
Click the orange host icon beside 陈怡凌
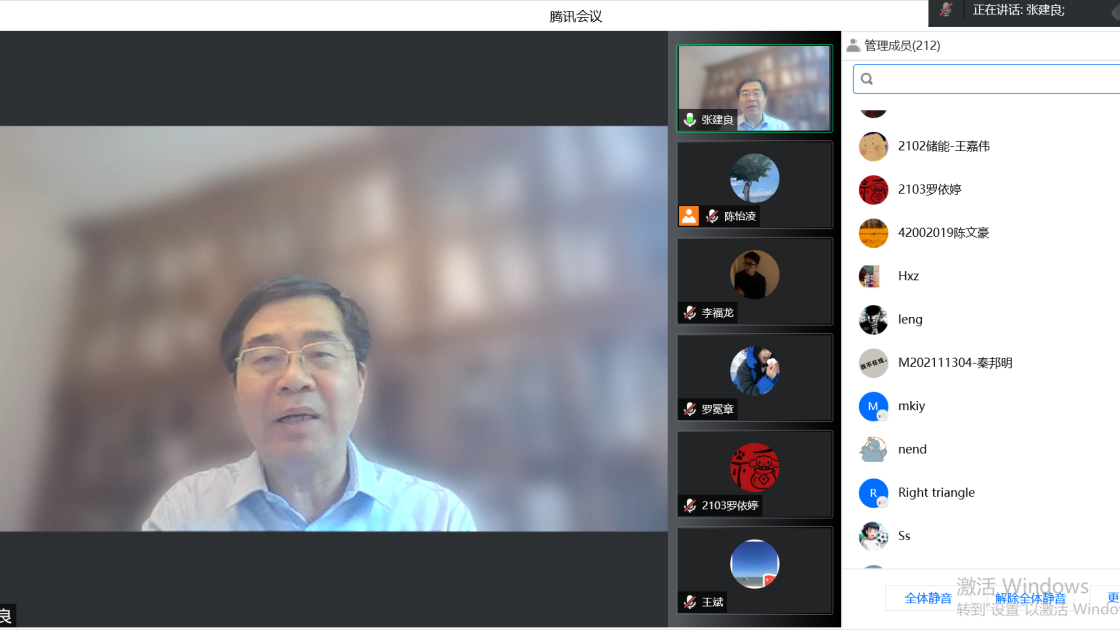click(689, 215)
